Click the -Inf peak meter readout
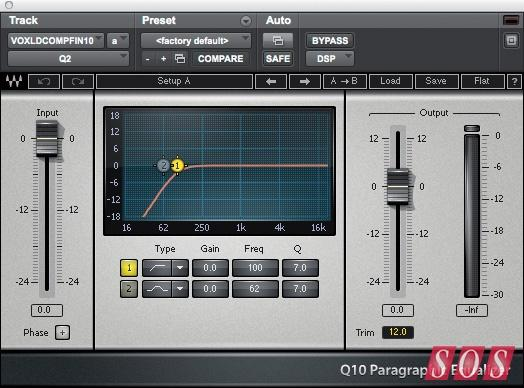The height and width of the screenshot is (388, 524). click(472, 310)
